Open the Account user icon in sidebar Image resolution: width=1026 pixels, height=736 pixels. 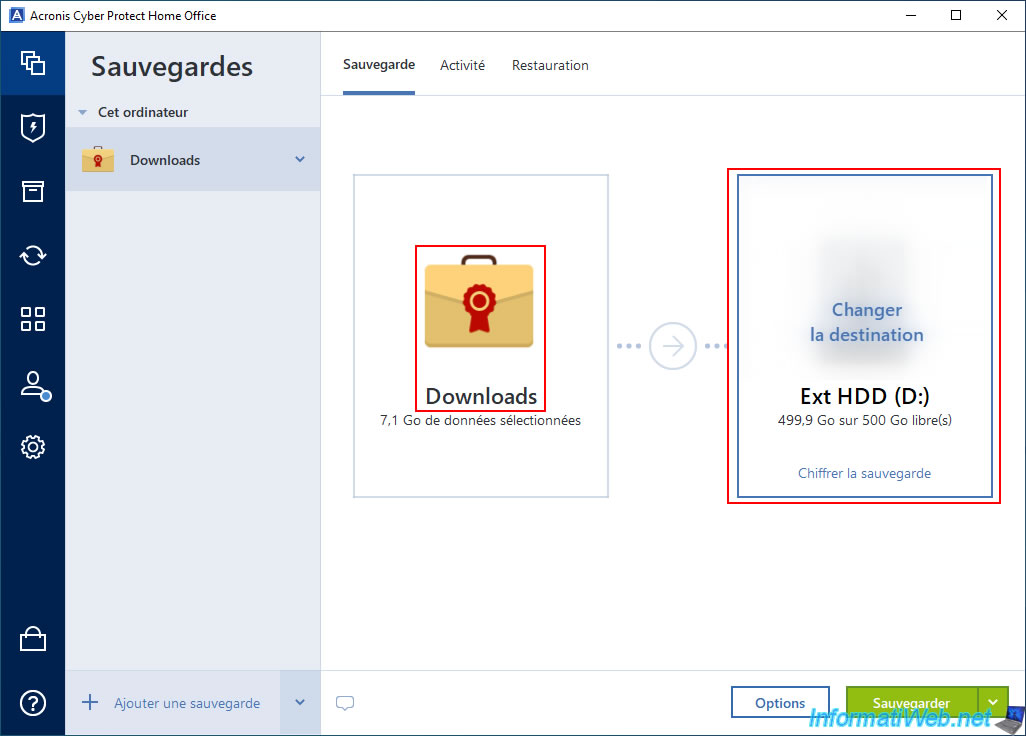pyautogui.click(x=35, y=386)
